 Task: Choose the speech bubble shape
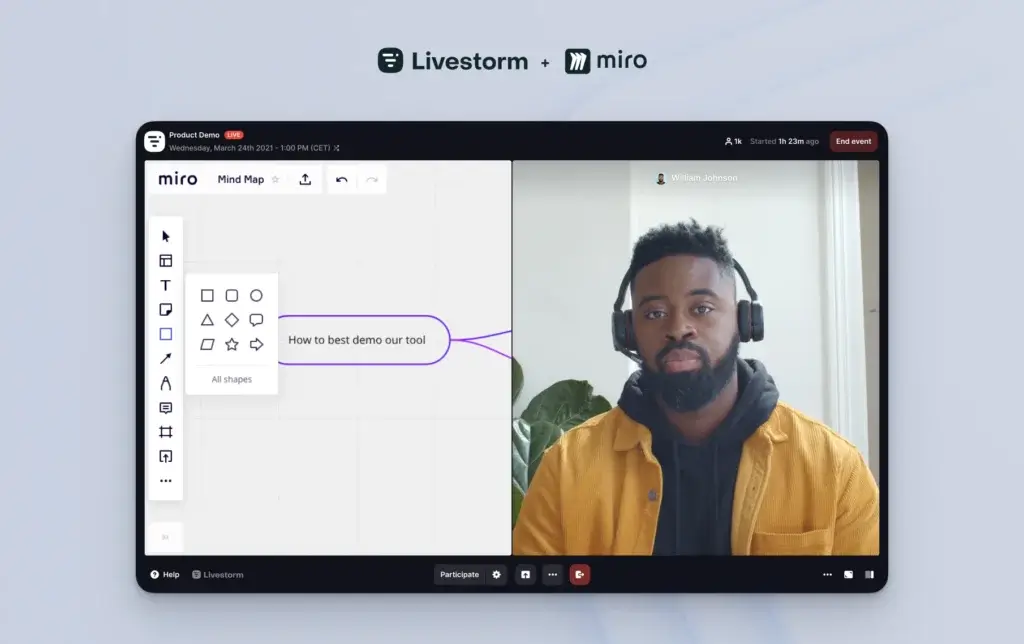256,320
